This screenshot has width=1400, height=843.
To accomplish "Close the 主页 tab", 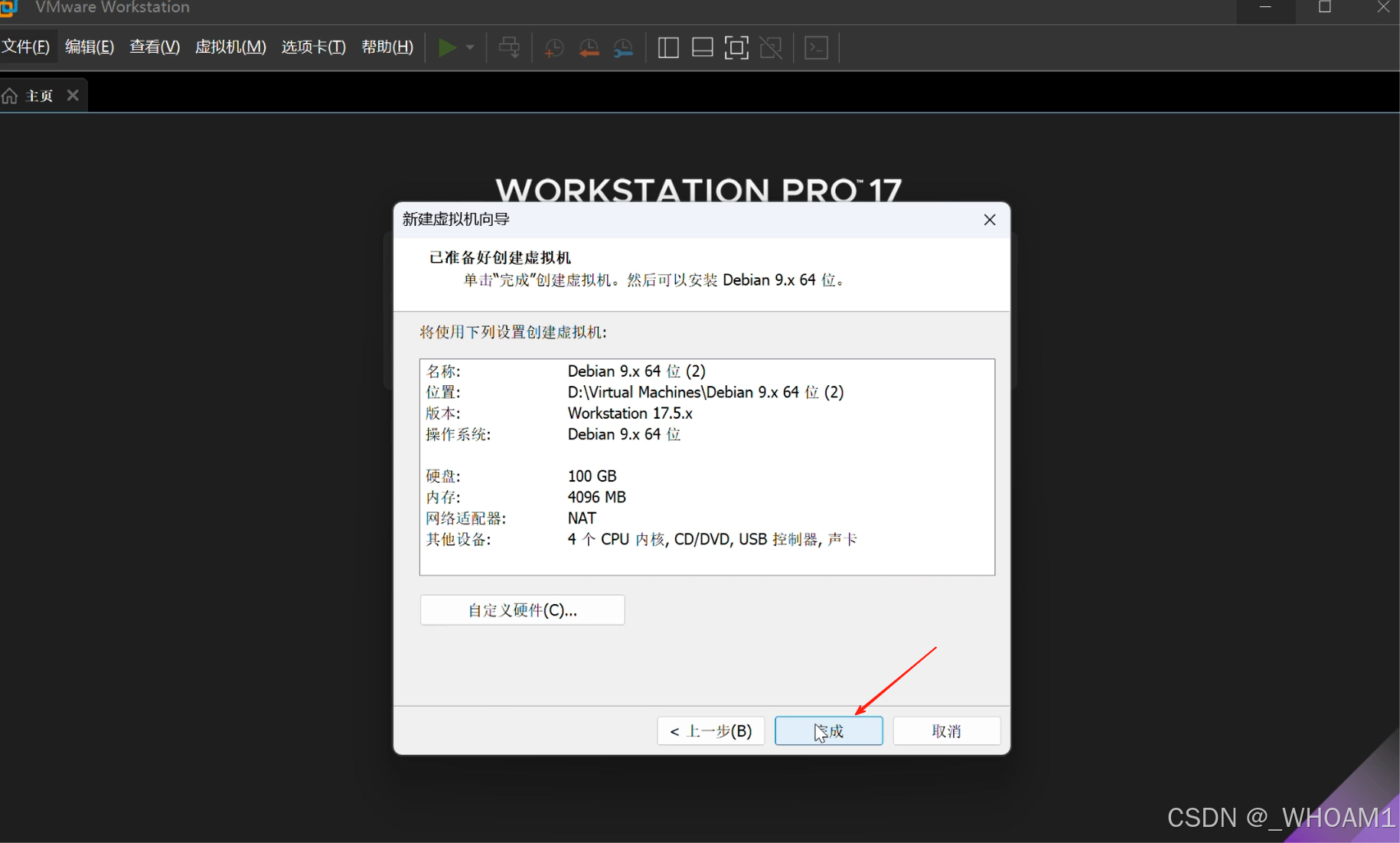I will [73, 95].
